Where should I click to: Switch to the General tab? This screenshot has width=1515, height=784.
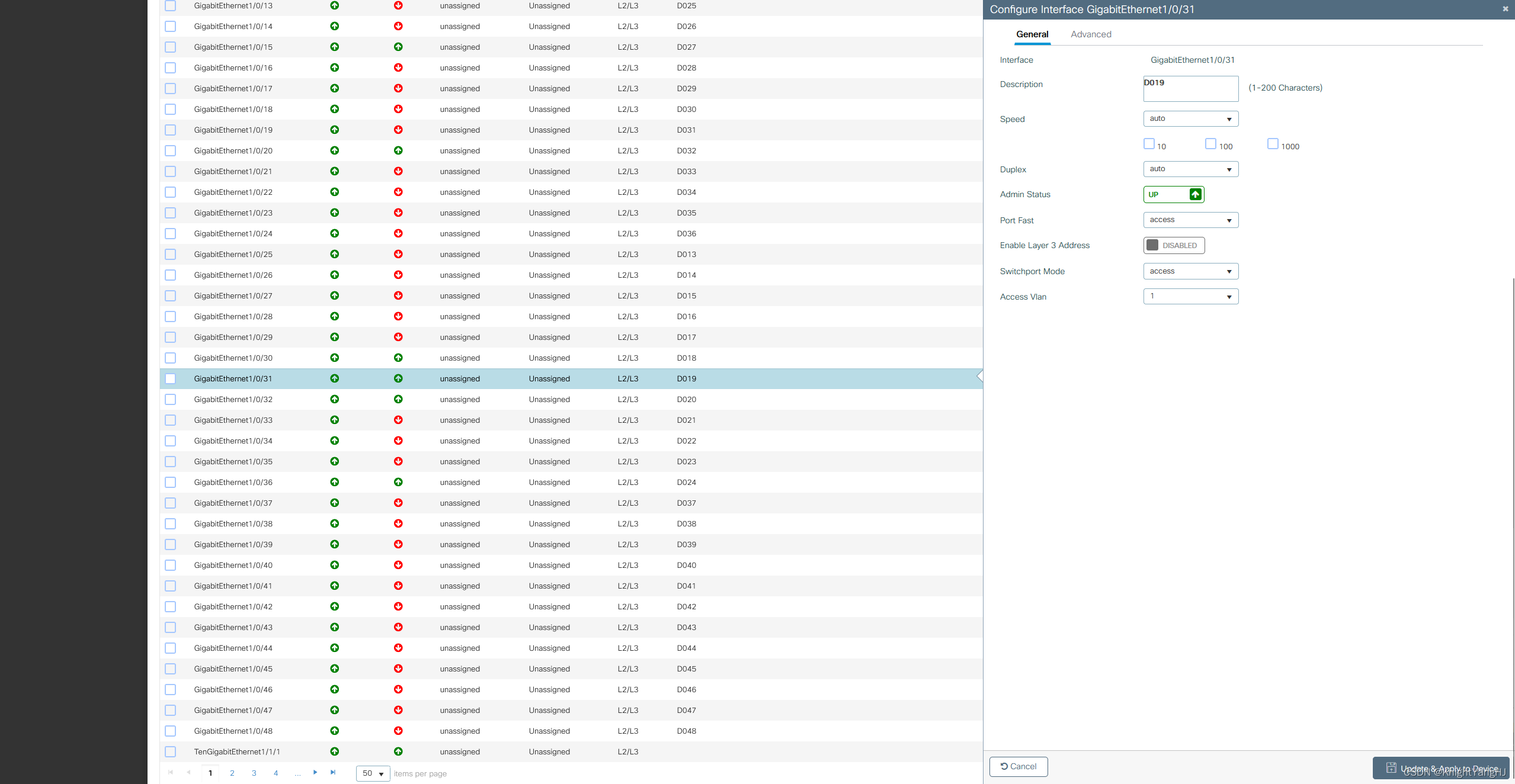pyautogui.click(x=1032, y=34)
